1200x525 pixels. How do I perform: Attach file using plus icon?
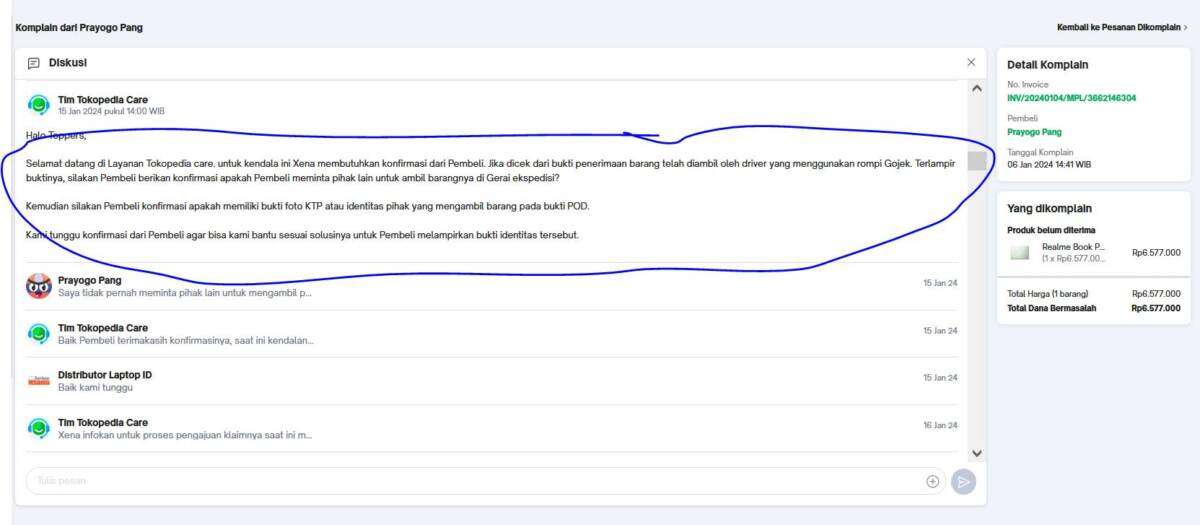point(933,481)
